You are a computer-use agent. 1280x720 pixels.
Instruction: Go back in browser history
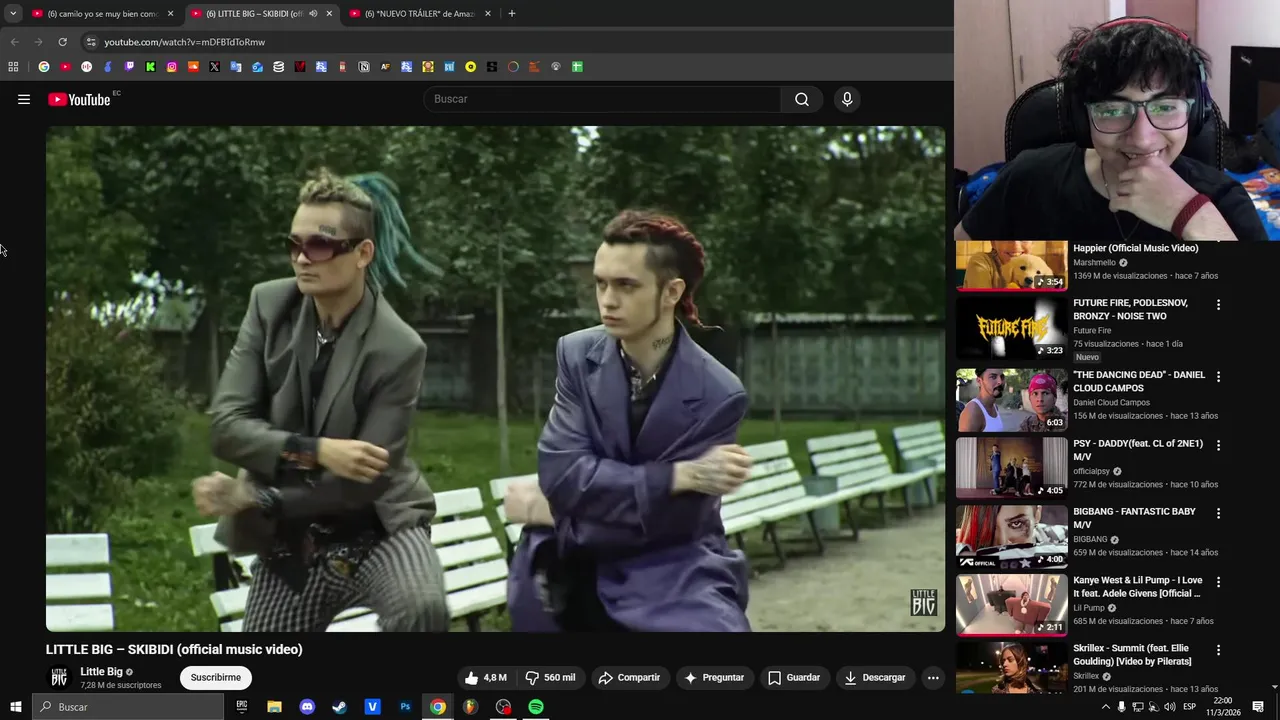coord(14,42)
